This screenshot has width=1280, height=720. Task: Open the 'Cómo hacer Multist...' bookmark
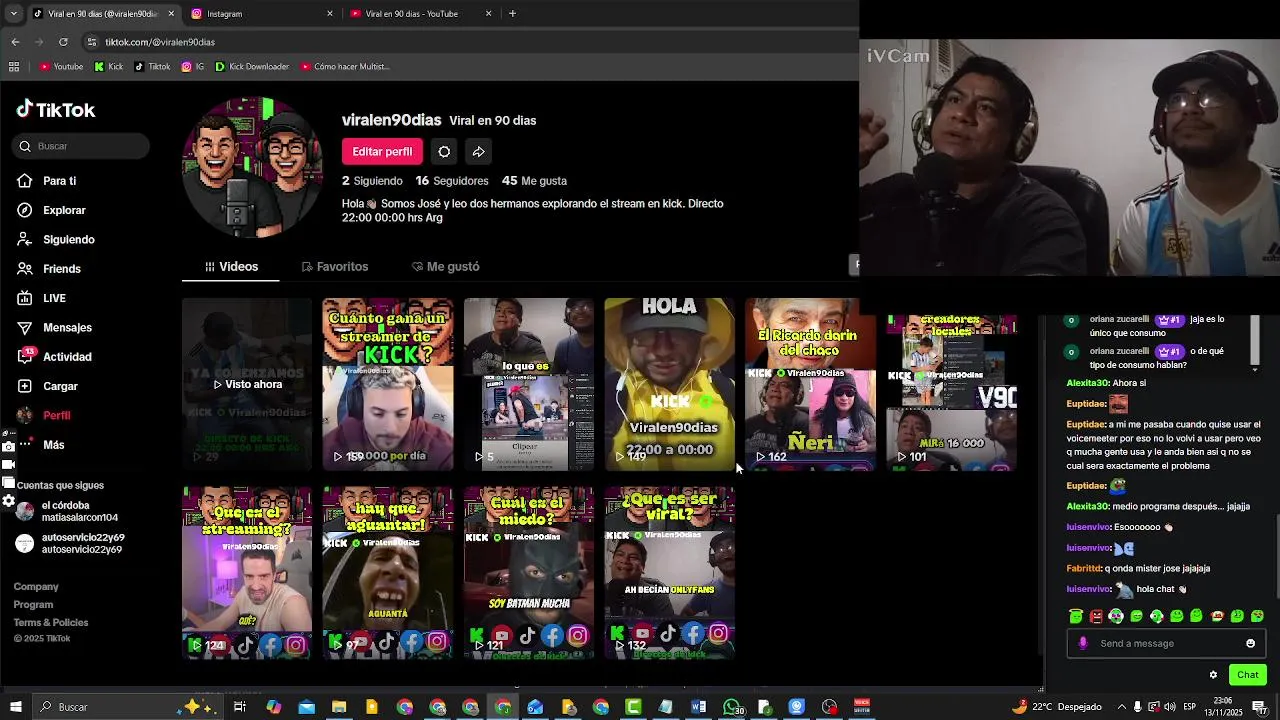[x=344, y=67]
